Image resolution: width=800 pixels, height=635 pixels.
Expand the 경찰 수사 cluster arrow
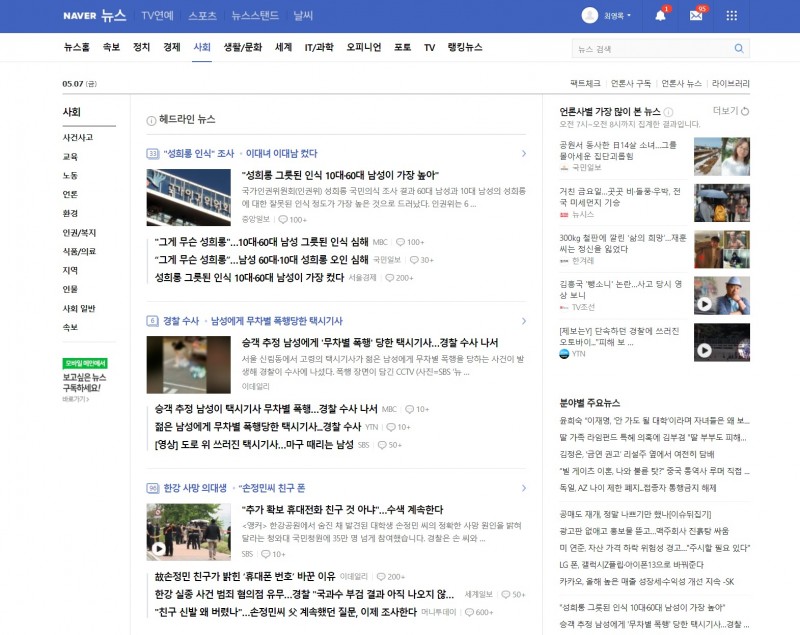(523, 321)
